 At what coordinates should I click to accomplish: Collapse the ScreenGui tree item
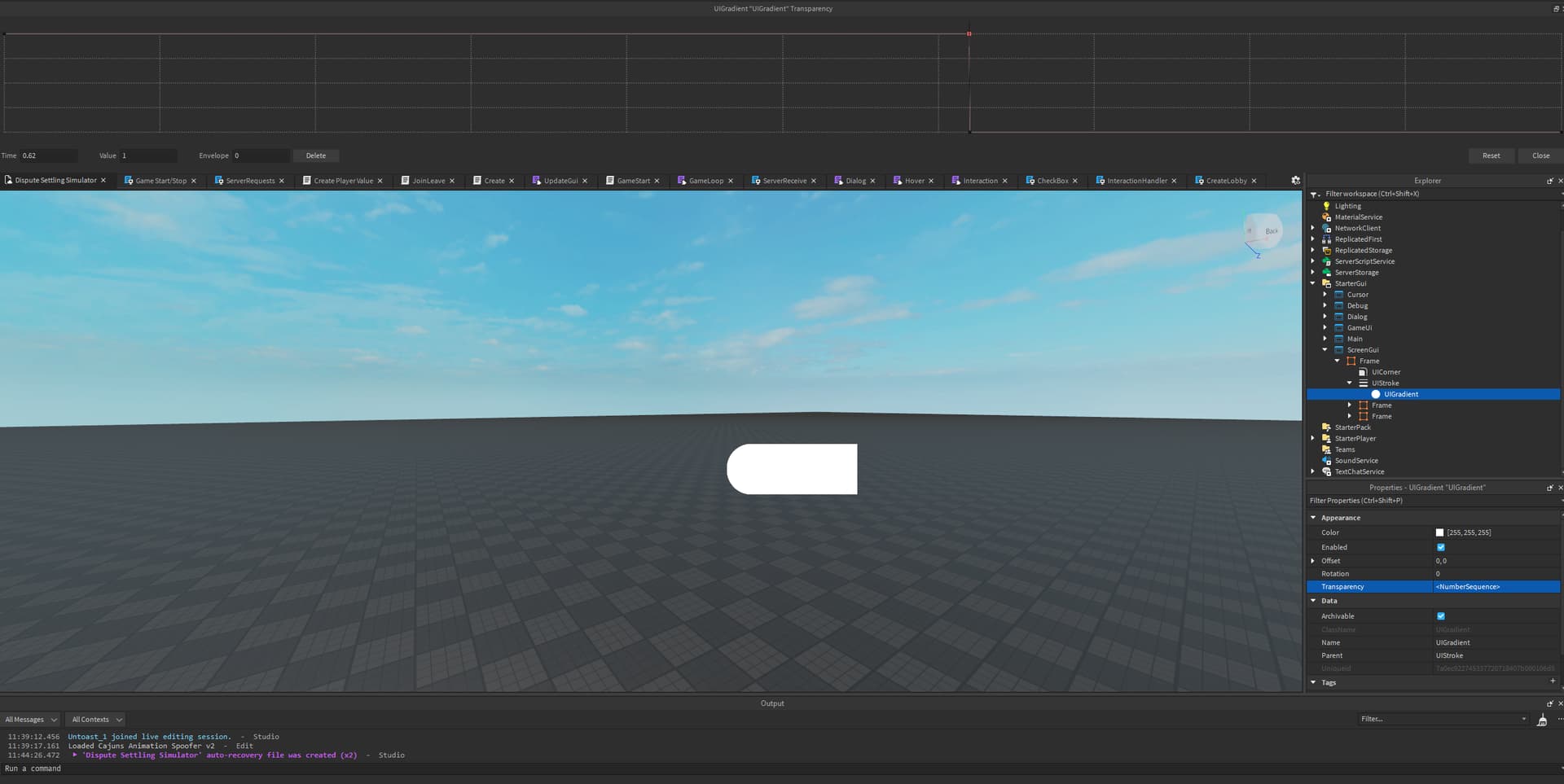tap(1325, 349)
